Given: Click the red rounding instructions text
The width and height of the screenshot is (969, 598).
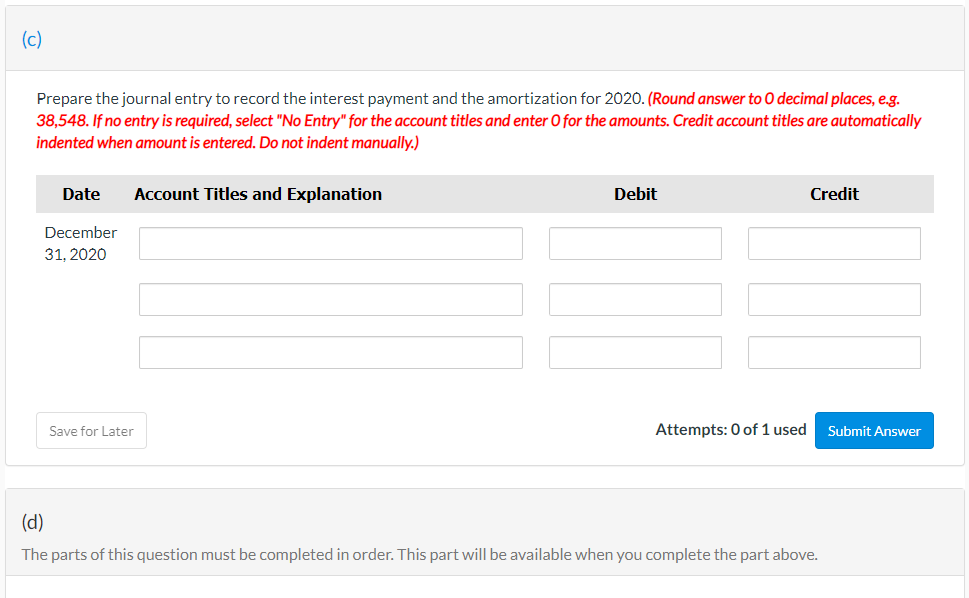Looking at the screenshot, I should tap(479, 120).
